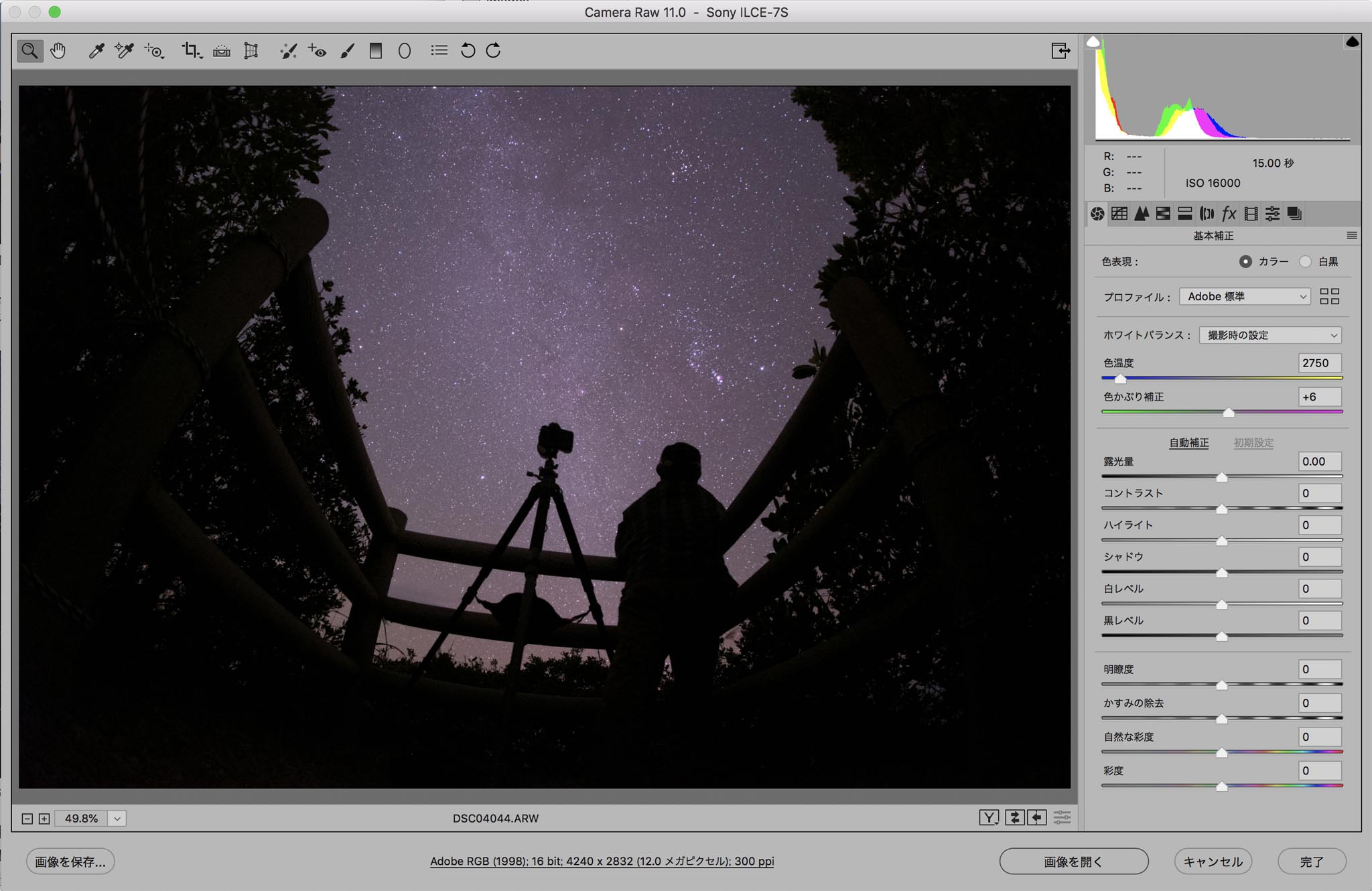Select the Hand tool
Image resolution: width=1372 pixels, height=891 pixels.
click(x=58, y=51)
